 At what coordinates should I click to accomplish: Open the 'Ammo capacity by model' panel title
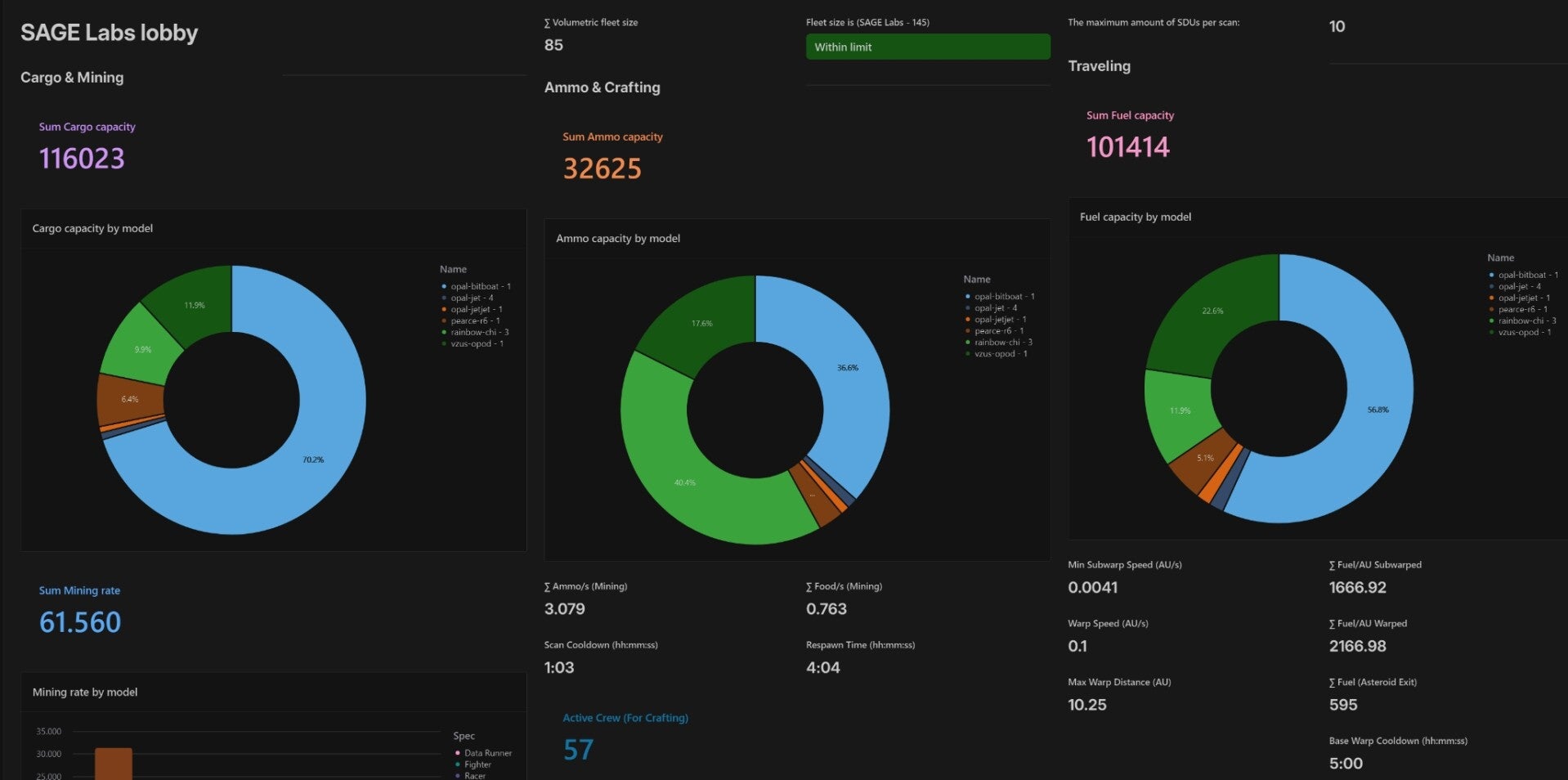coord(618,239)
